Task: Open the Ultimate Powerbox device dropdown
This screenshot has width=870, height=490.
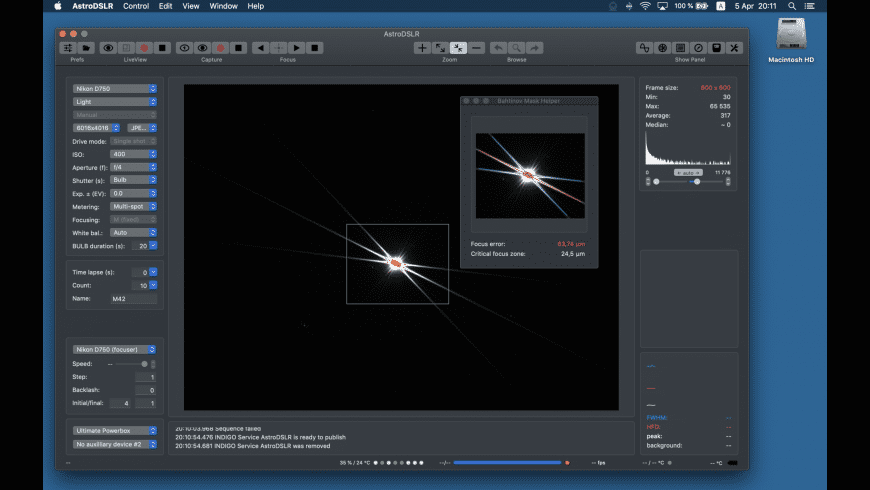Action: tap(115, 431)
